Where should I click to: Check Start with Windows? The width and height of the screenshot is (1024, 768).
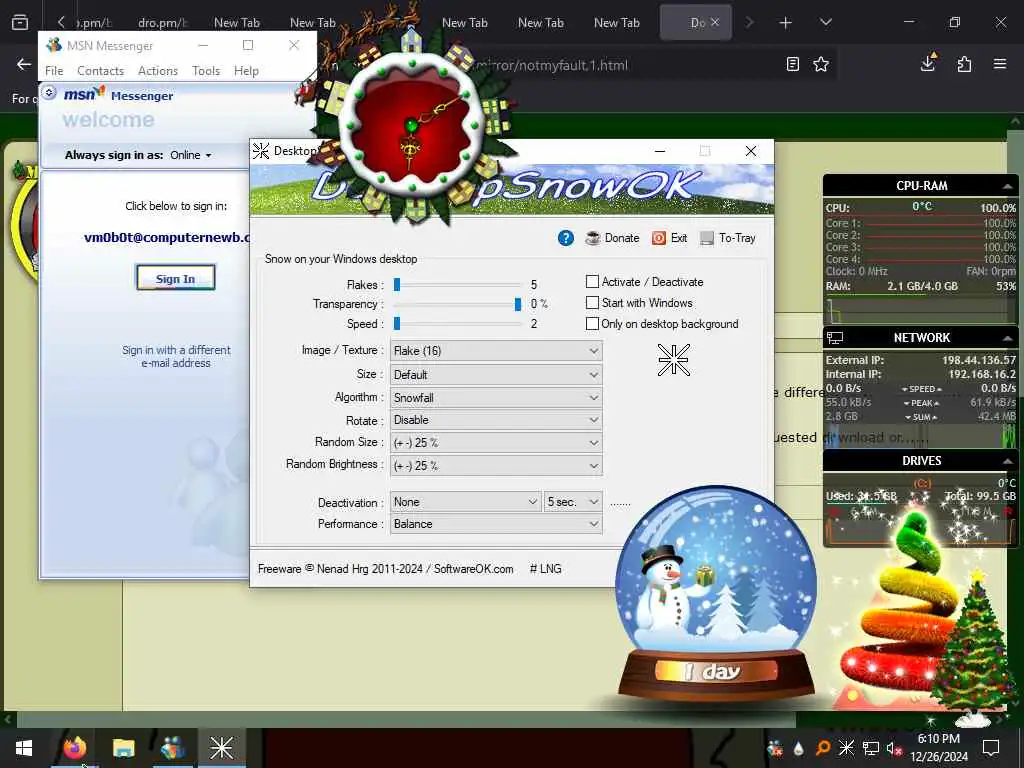(592, 302)
